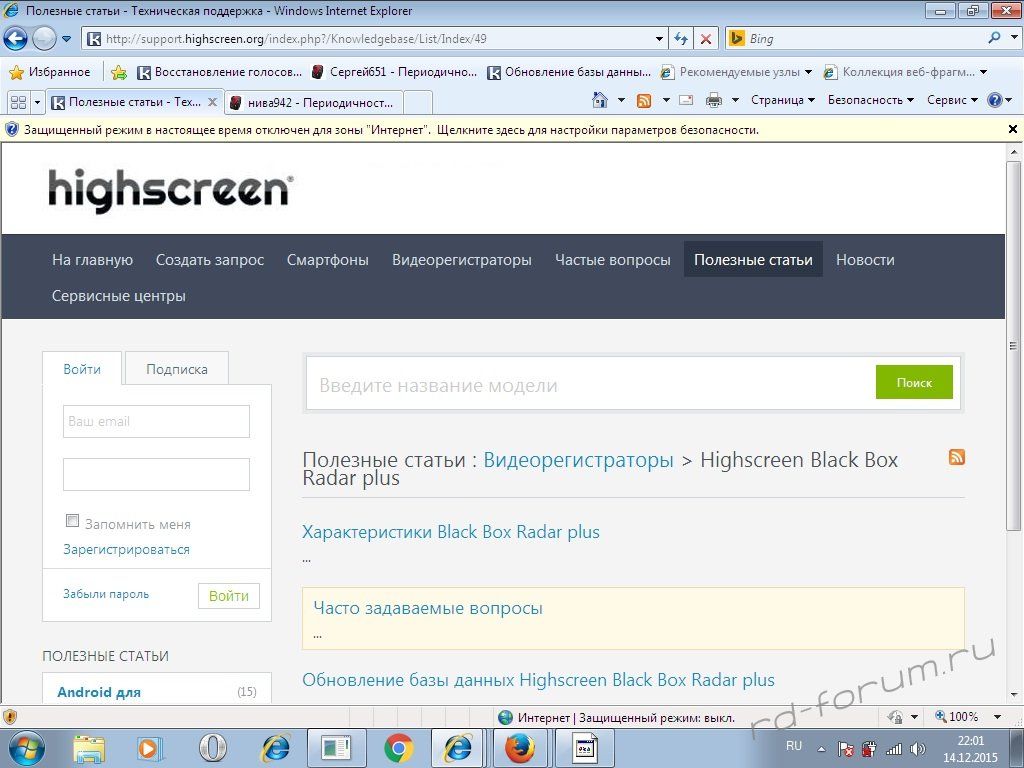1024x768 pixels.
Task: Expand Рекомендуемые узлы favorites dropdown
Action: (808, 72)
